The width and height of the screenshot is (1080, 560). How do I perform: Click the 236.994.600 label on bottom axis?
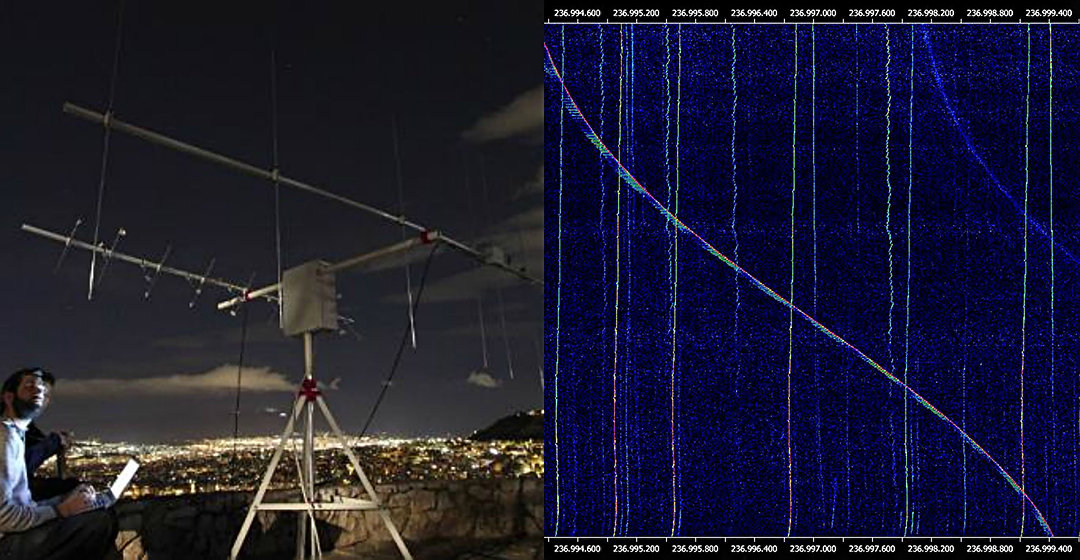[x=577, y=549]
